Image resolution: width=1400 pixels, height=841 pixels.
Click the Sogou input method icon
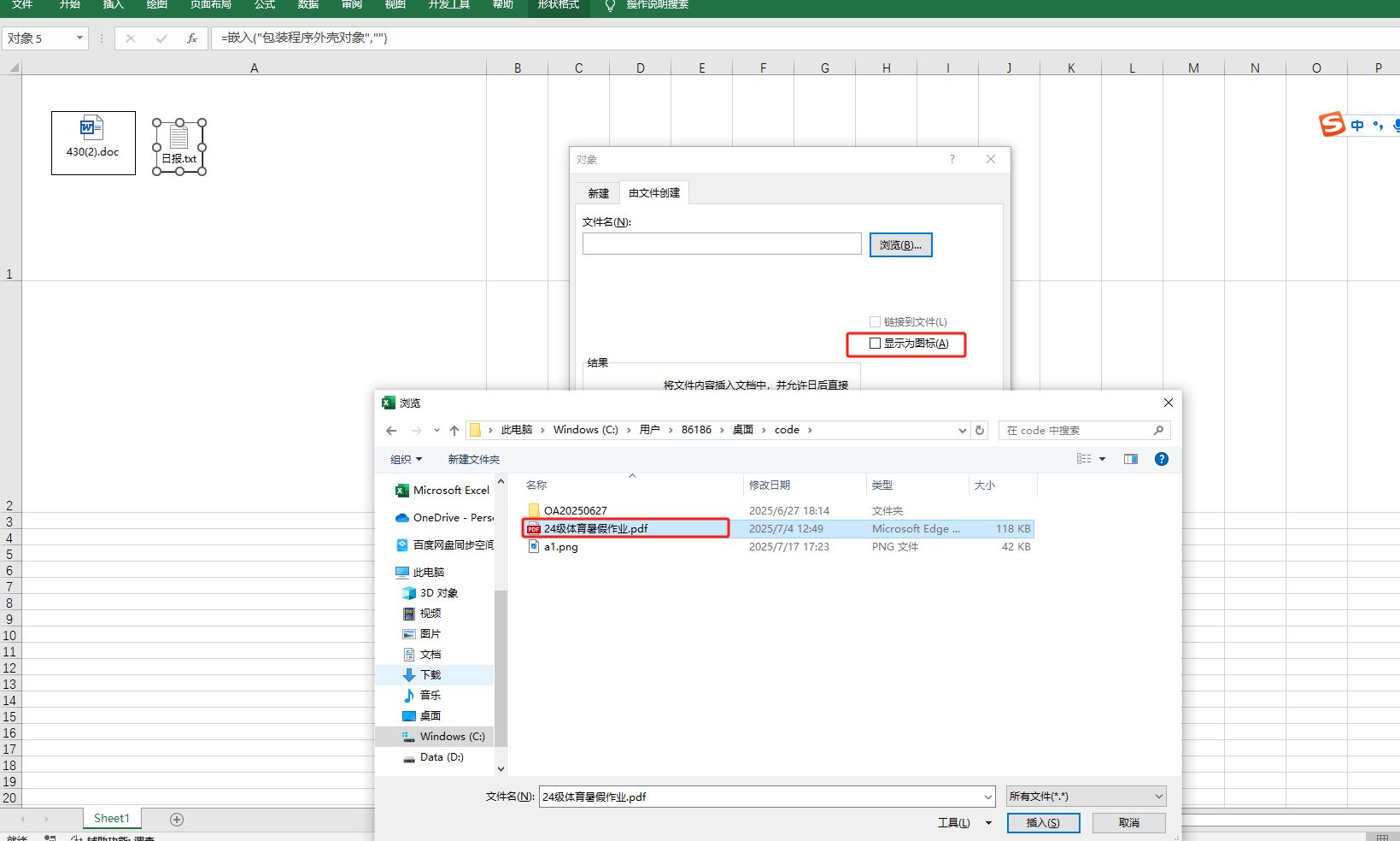1333,124
